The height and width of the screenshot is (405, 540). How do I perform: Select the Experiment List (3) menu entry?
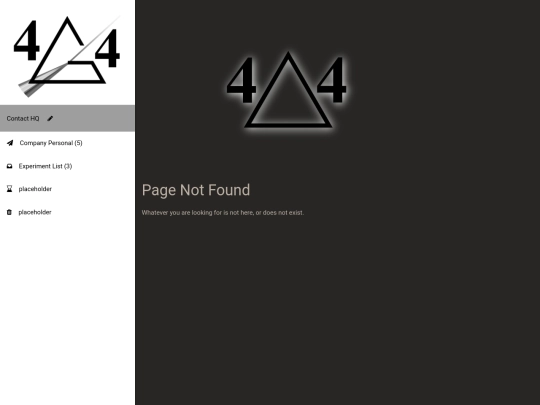pos(68,166)
